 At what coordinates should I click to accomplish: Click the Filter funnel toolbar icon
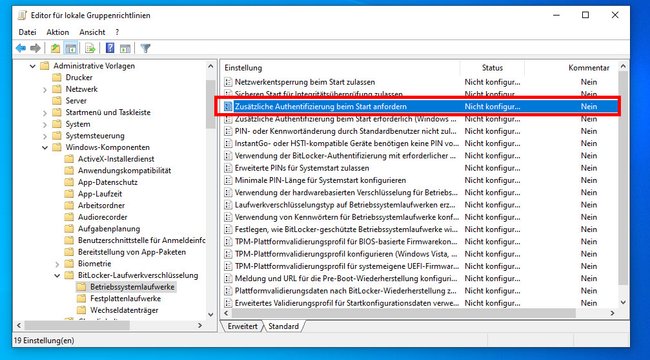[145, 49]
